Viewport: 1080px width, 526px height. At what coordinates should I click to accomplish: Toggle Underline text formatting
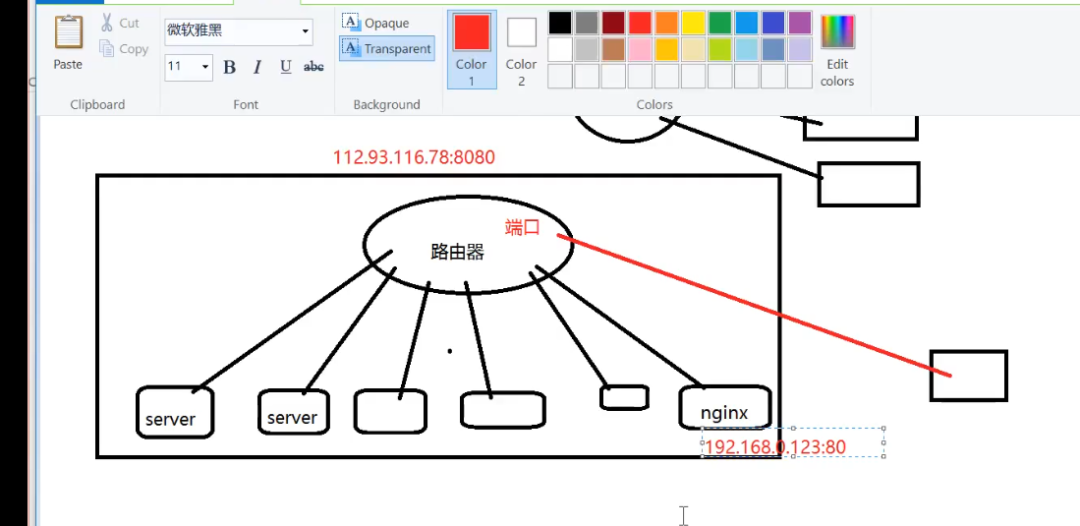click(x=286, y=67)
